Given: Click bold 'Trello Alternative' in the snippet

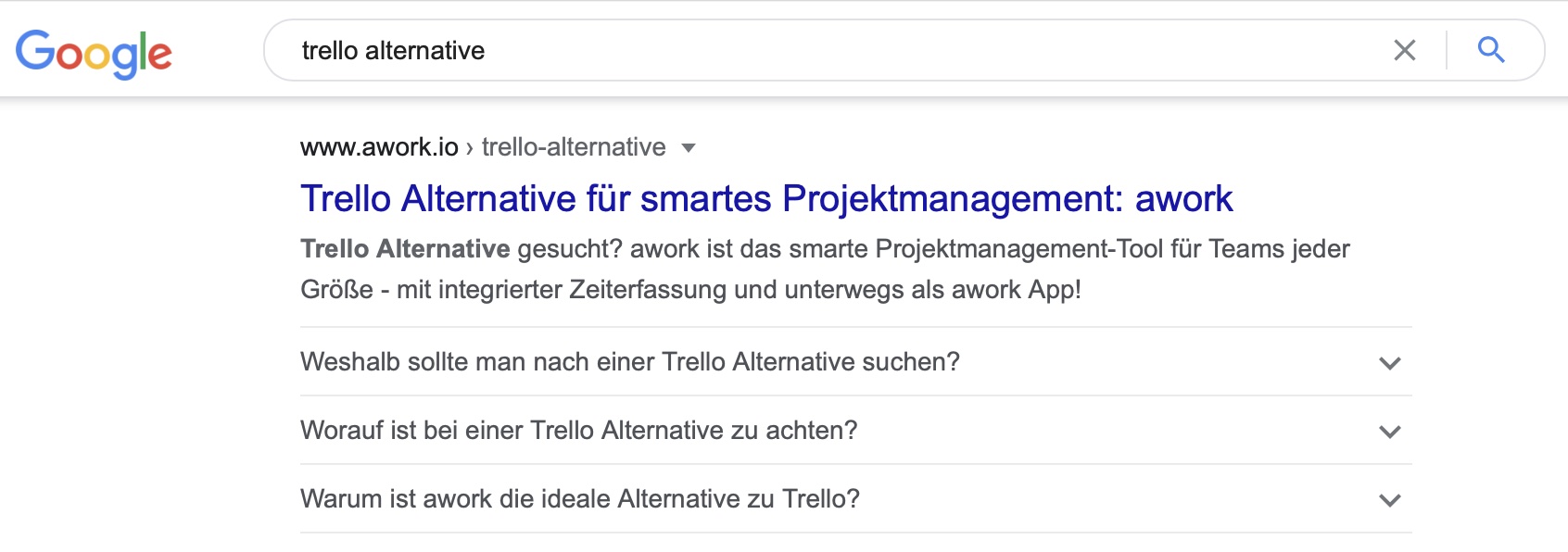Looking at the screenshot, I should pos(405,248).
